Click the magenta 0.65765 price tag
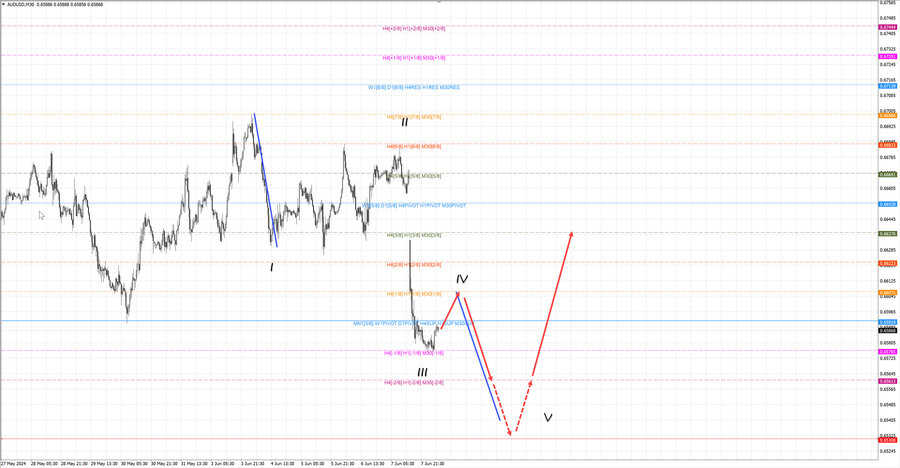Screen dimensions: 900x468 [x=888, y=352]
